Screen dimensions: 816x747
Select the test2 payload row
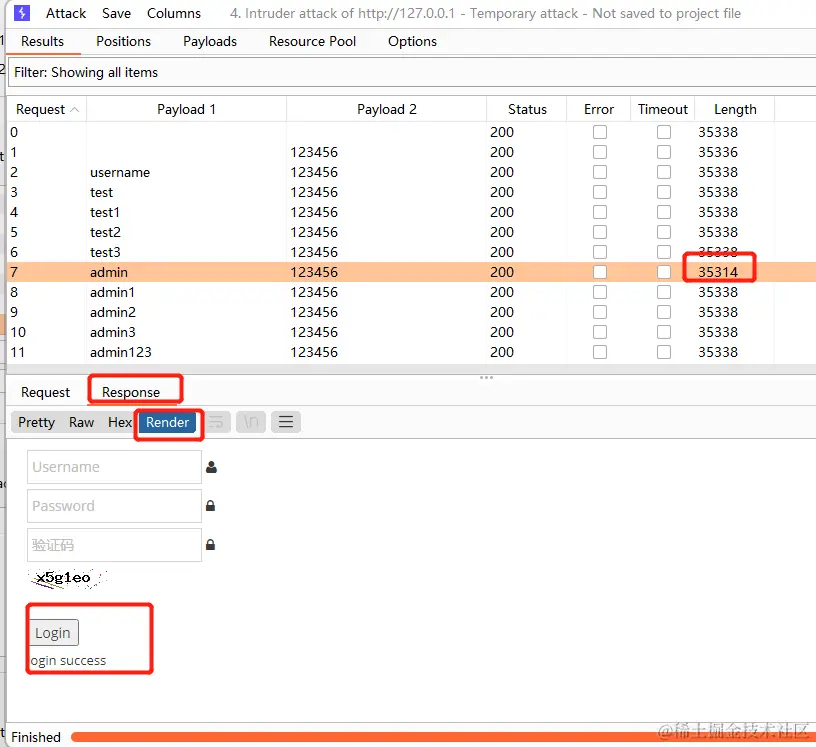[x=411, y=232]
